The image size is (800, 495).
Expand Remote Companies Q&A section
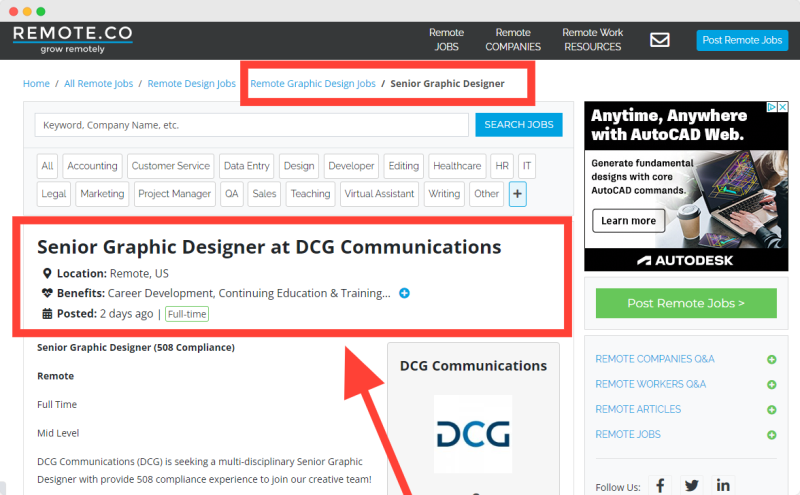(x=771, y=359)
